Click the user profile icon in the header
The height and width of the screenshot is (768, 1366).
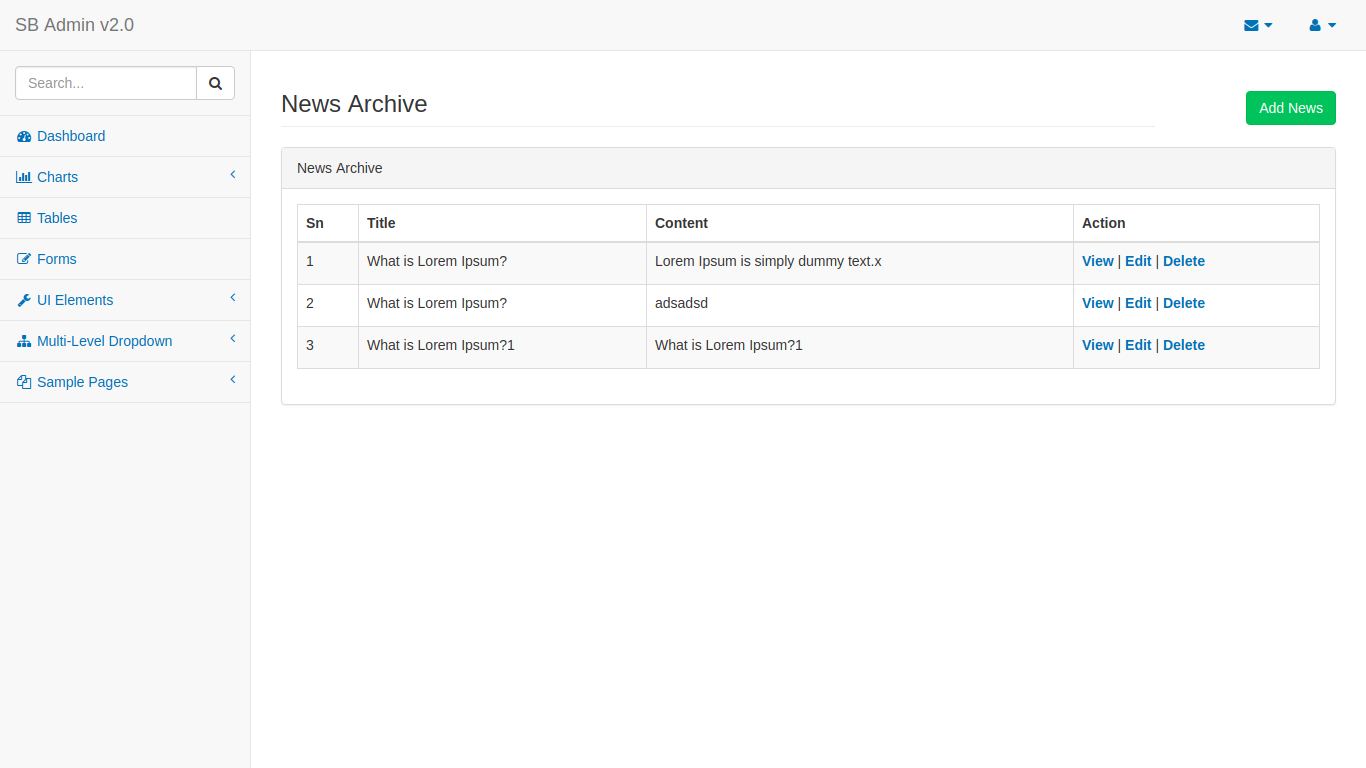click(1316, 25)
